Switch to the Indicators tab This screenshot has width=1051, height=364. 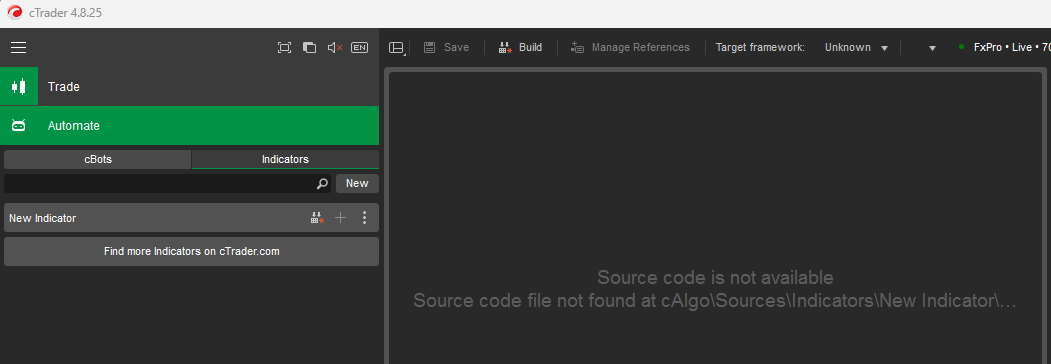(286, 160)
